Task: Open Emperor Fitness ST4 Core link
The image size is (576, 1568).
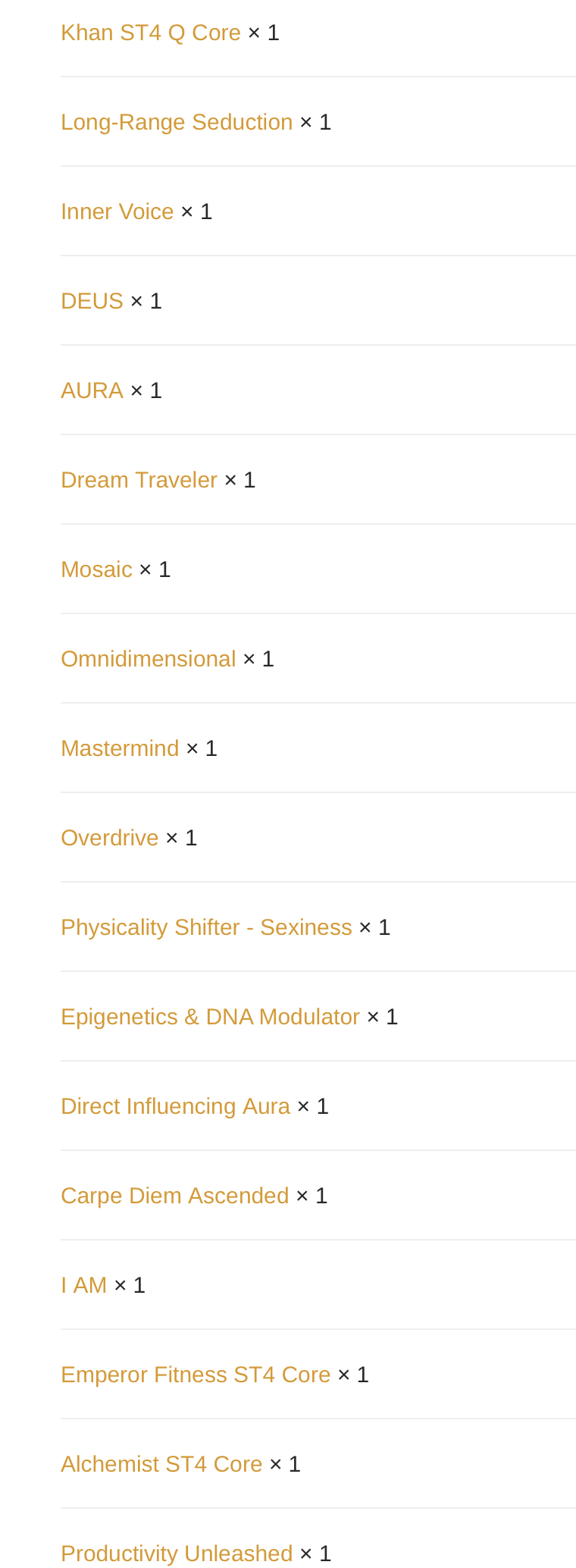Action: click(196, 1375)
